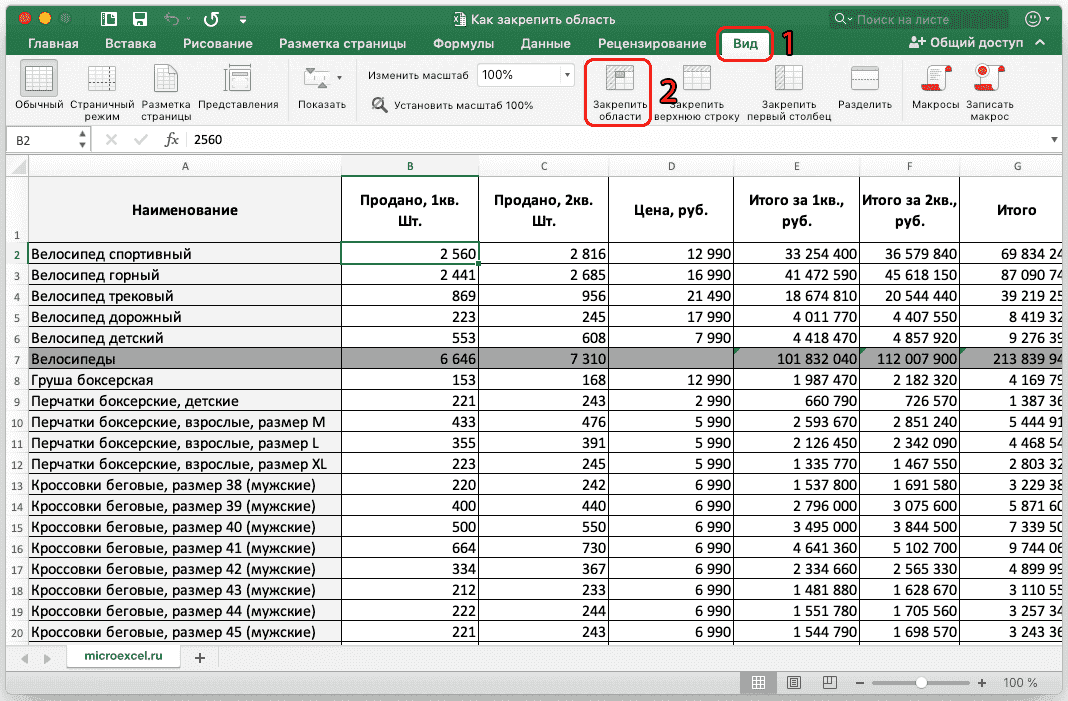This screenshot has width=1068, height=701.
Task: Enable Page Layout view in status bar
Action: (793, 682)
